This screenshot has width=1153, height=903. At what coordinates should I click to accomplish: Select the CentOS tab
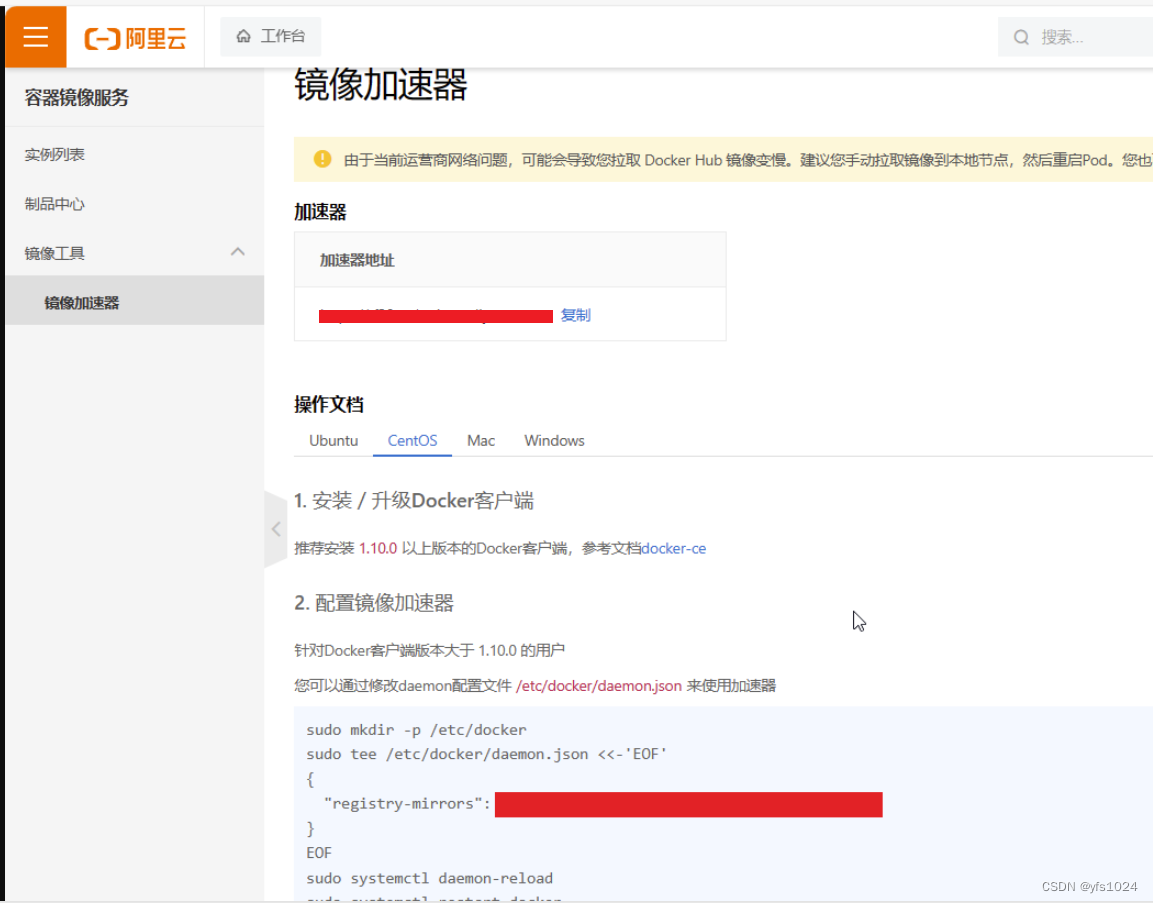pyautogui.click(x=412, y=440)
